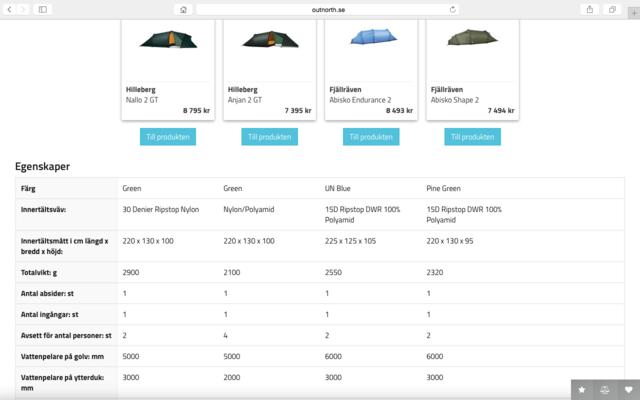Click the star icon in bottom bar
Viewport: 640px width, 400px height.
click(581, 389)
